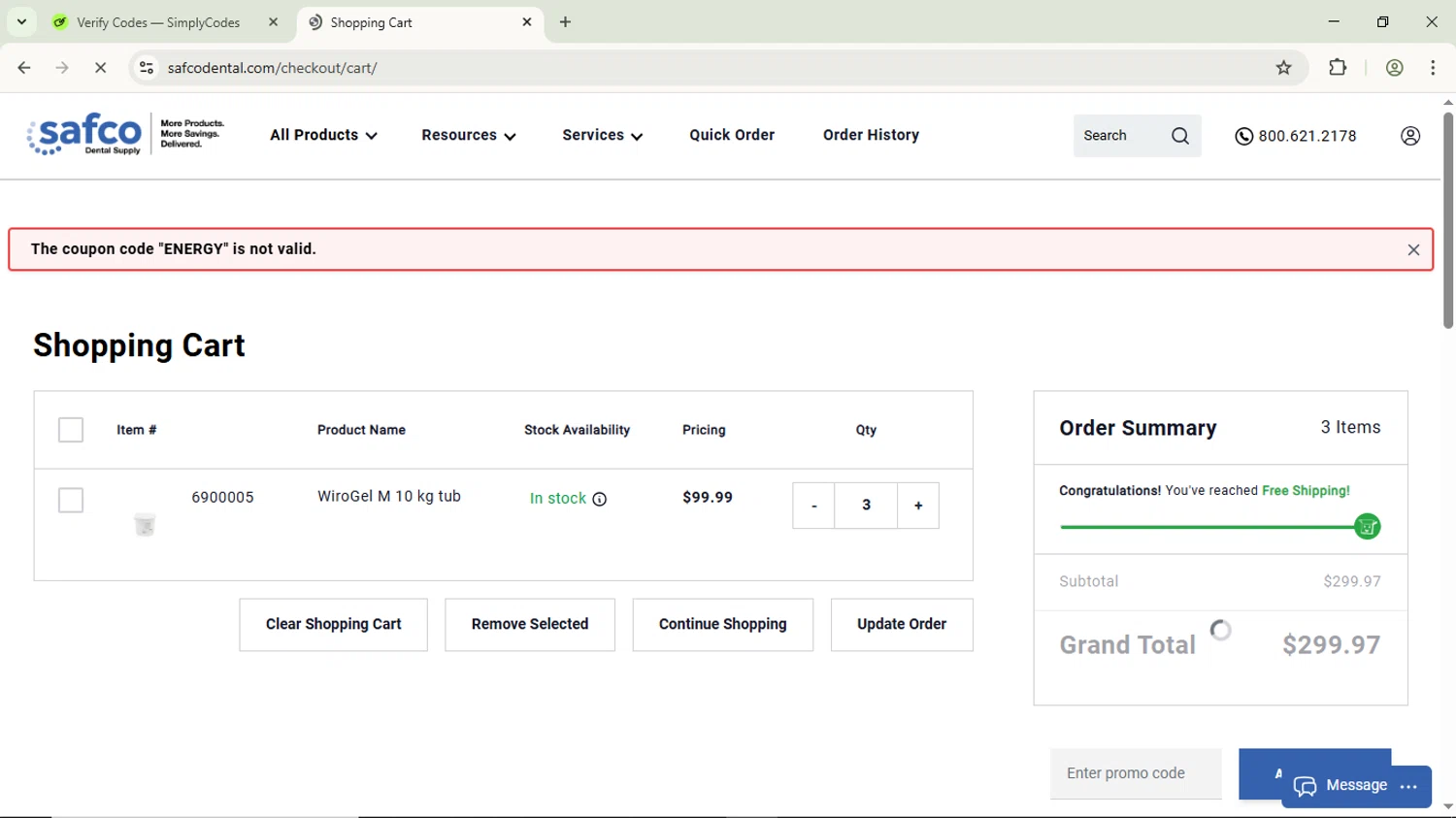Close the Verify Codes SimplyCodes tab
The height and width of the screenshot is (818, 1456).
tap(274, 22)
